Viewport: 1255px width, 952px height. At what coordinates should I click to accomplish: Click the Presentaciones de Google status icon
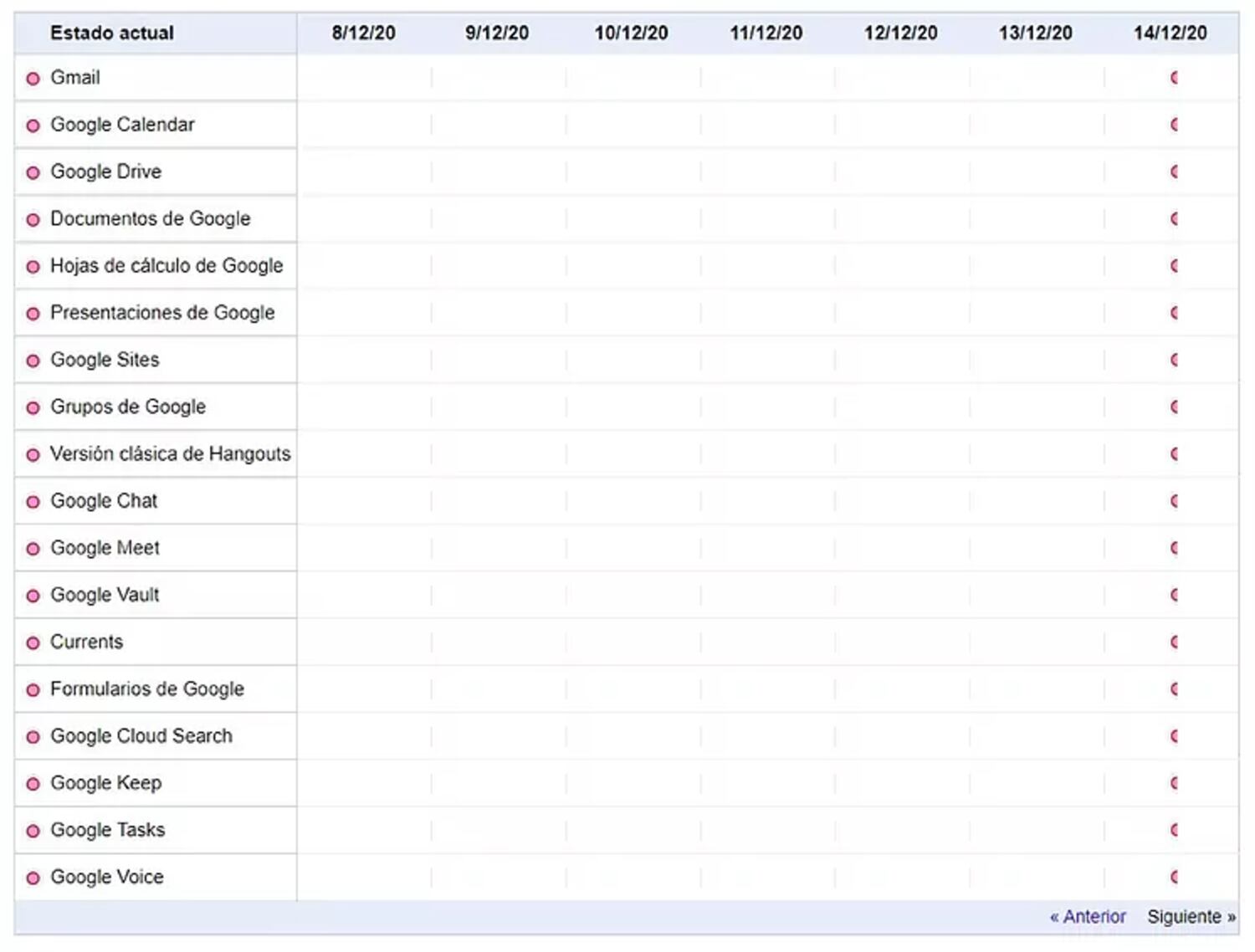[33, 314]
